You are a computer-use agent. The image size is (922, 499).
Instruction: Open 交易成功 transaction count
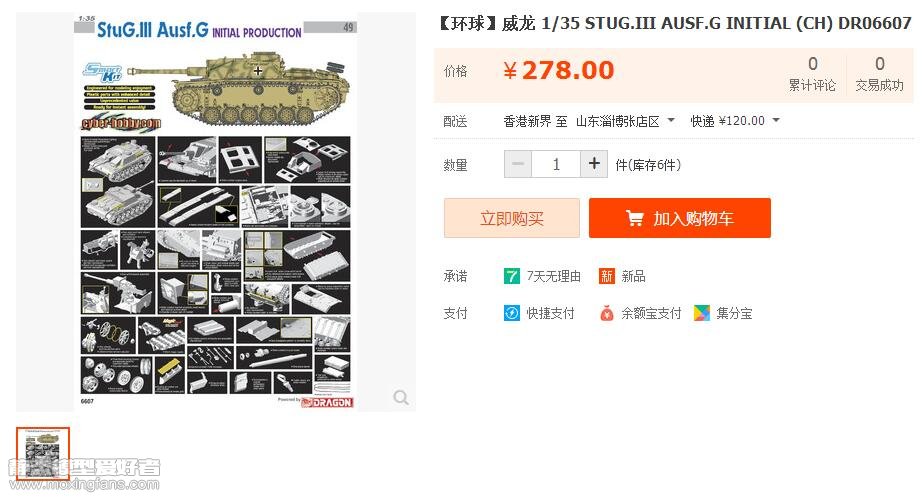click(x=879, y=74)
